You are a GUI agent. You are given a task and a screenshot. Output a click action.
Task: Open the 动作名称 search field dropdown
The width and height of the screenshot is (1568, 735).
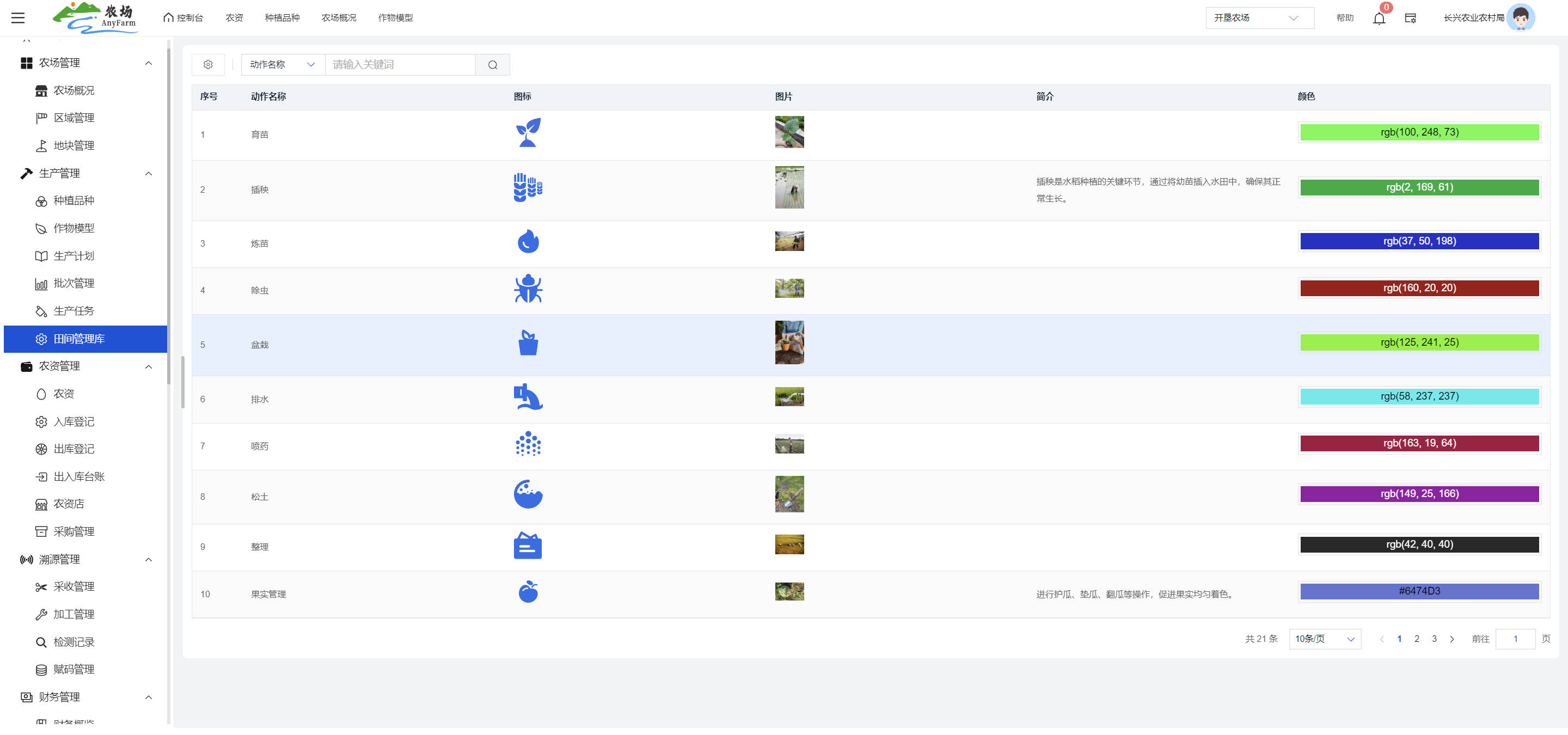(283, 64)
